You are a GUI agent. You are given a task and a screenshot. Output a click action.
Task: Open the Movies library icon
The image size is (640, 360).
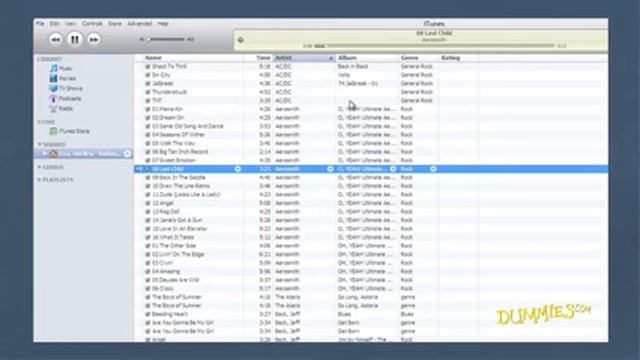click(x=53, y=78)
